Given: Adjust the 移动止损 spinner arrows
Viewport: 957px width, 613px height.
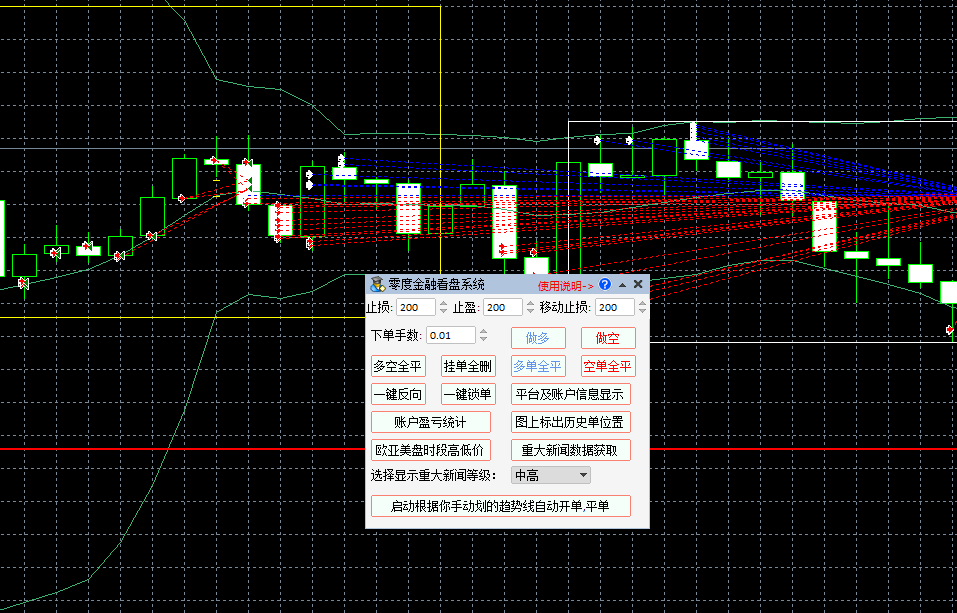Looking at the screenshot, I should point(642,307).
